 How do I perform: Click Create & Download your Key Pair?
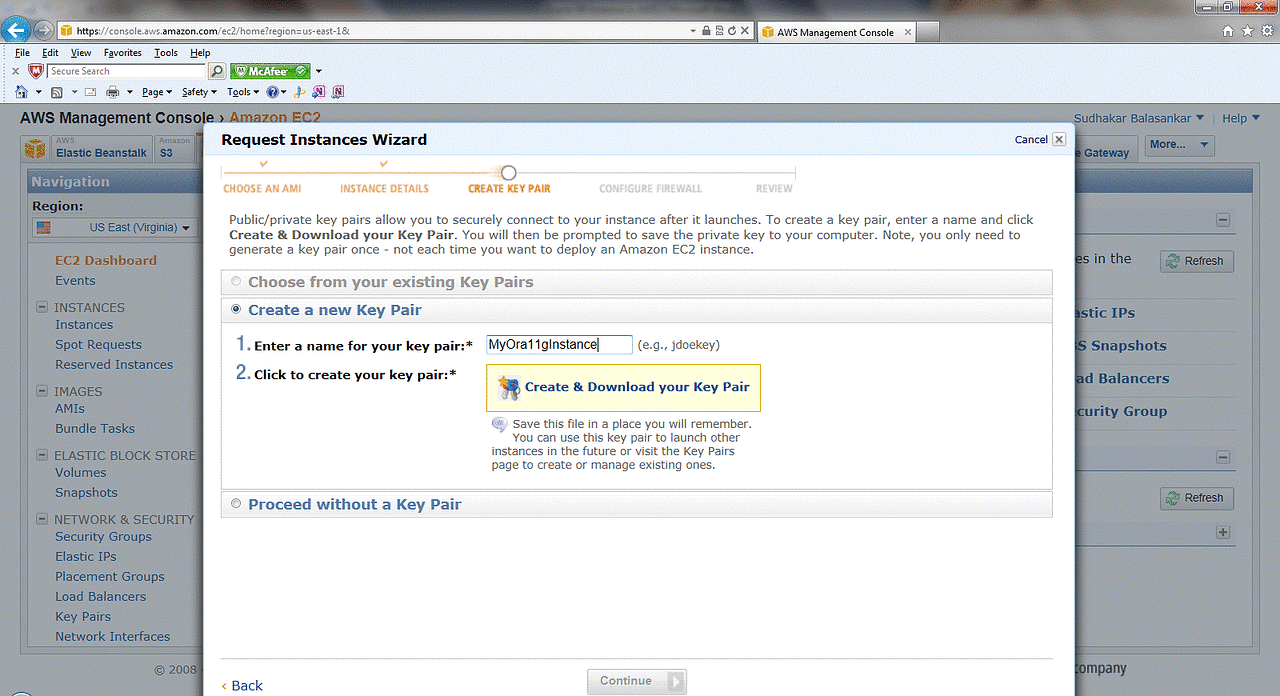click(623, 387)
